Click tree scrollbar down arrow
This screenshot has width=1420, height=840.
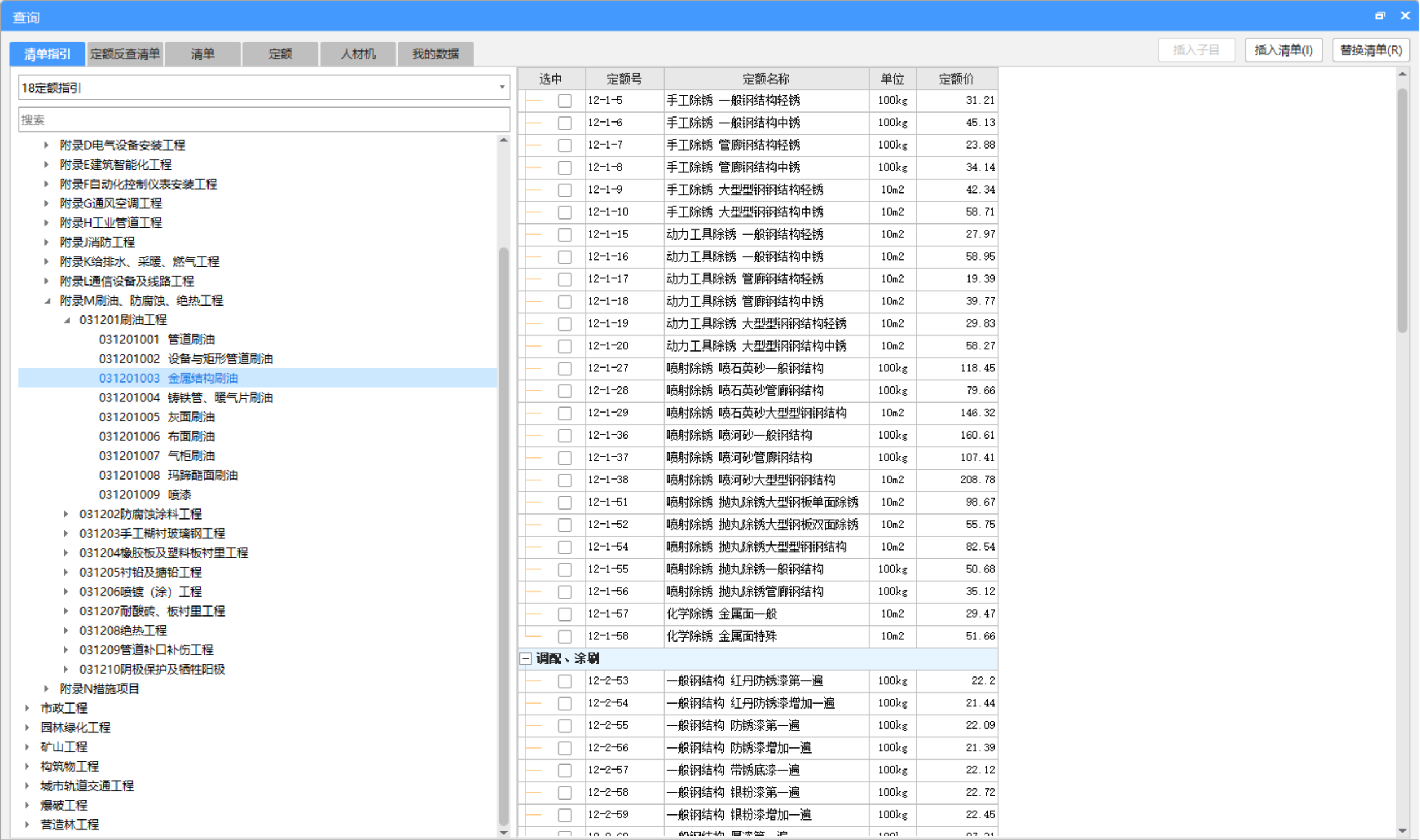coord(504,833)
